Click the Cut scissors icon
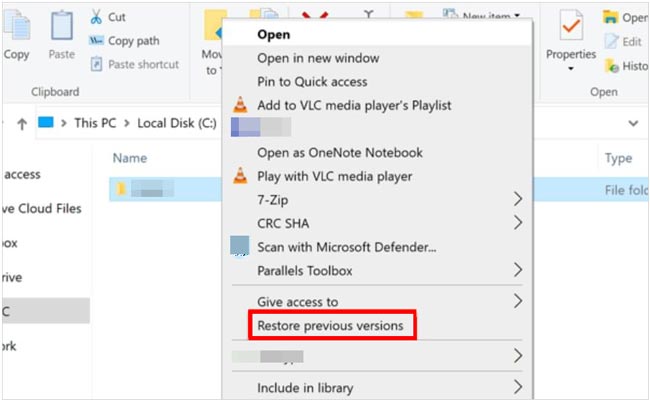 click(x=96, y=17)
